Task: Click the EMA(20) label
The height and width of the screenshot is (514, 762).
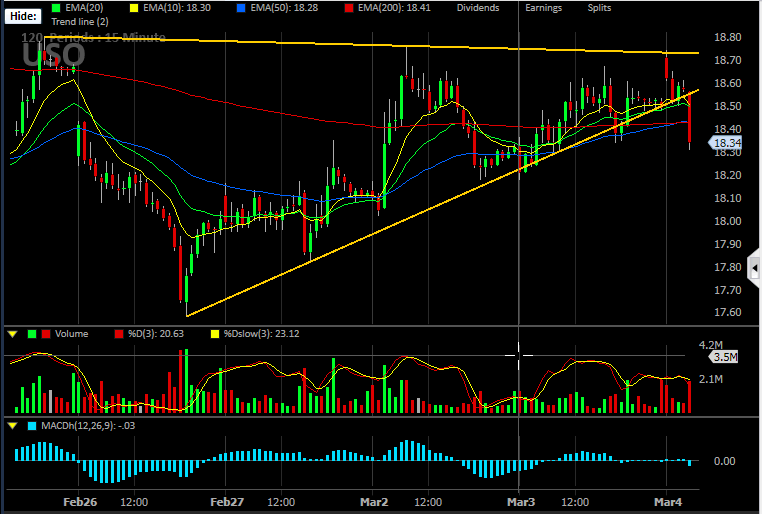Action: [x=84, y=8]
